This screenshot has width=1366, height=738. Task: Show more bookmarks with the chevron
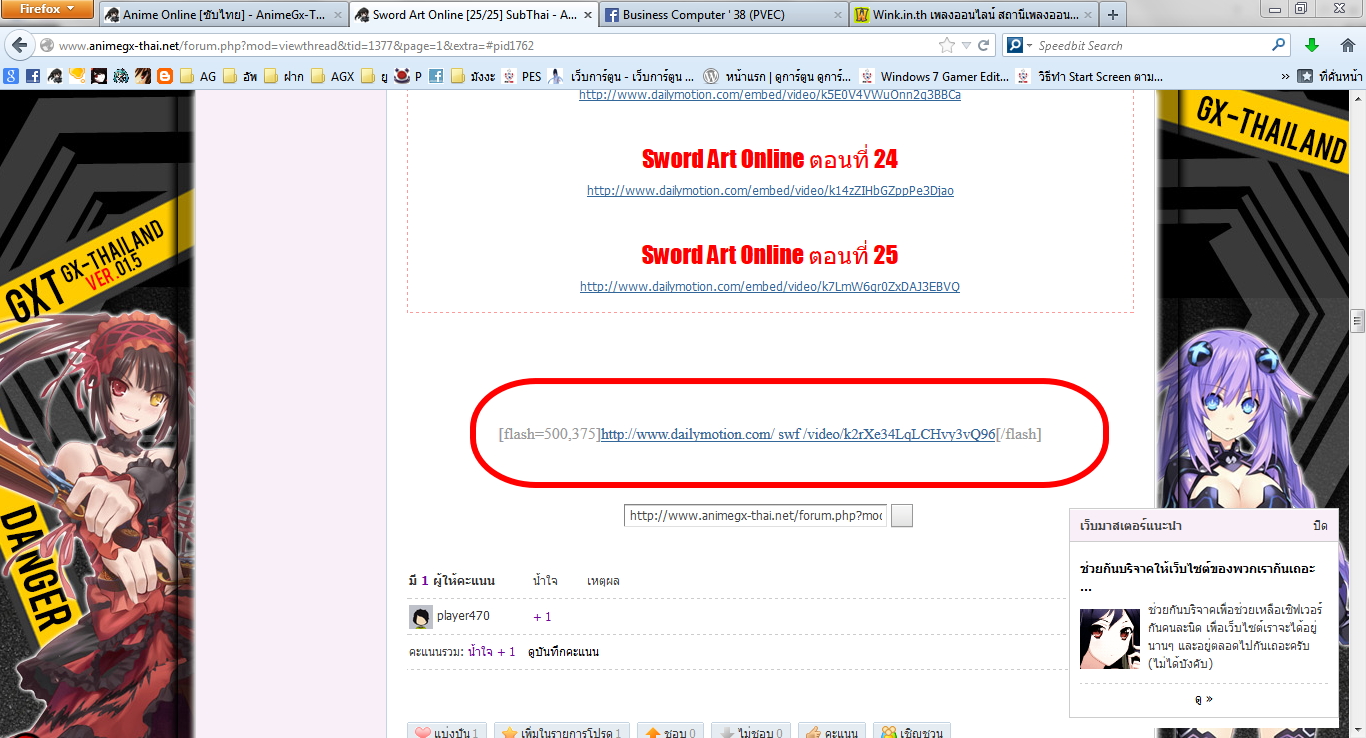1285,76
